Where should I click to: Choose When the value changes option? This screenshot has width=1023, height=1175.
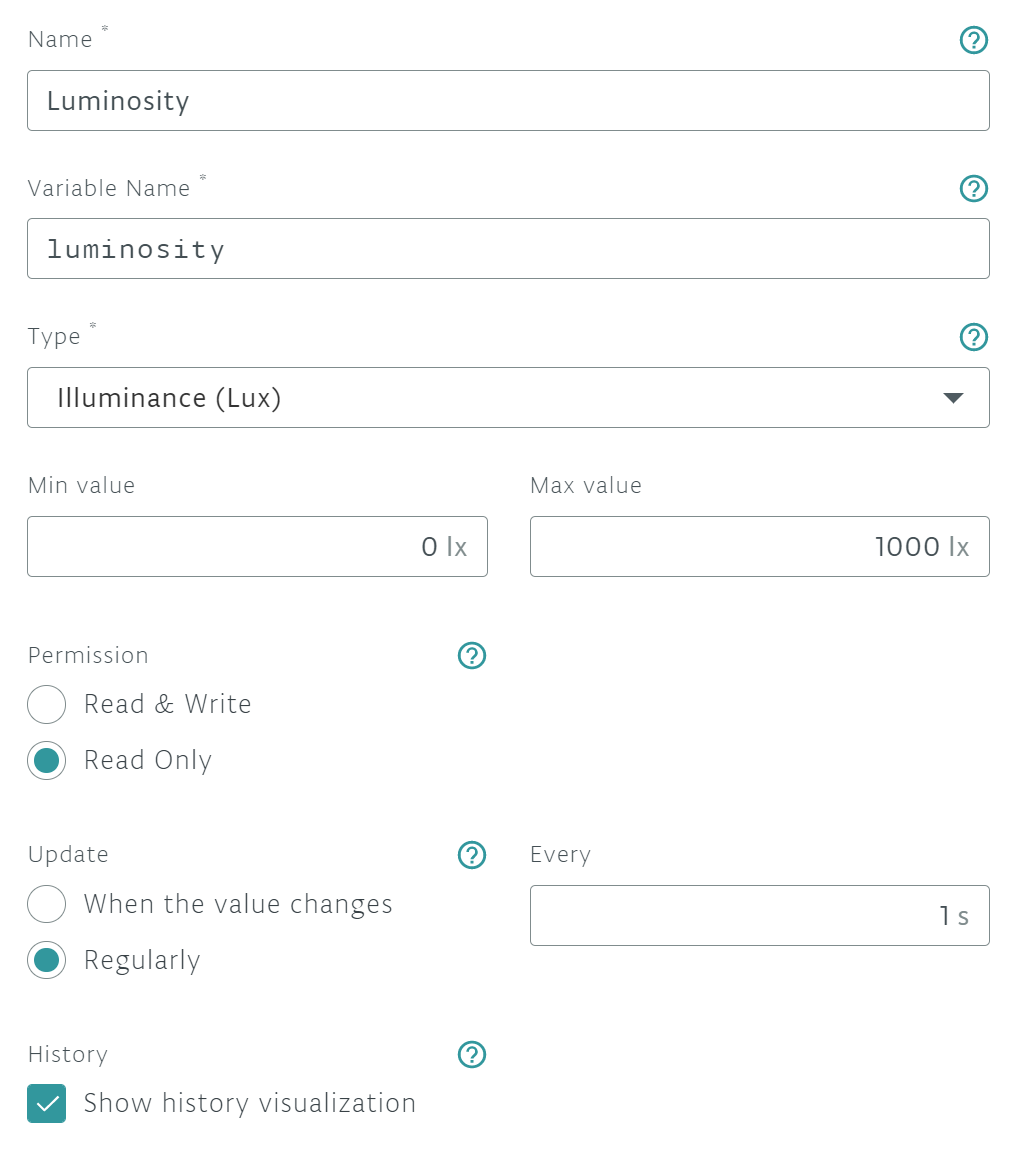pyautogui.click(x=47, y=905)
